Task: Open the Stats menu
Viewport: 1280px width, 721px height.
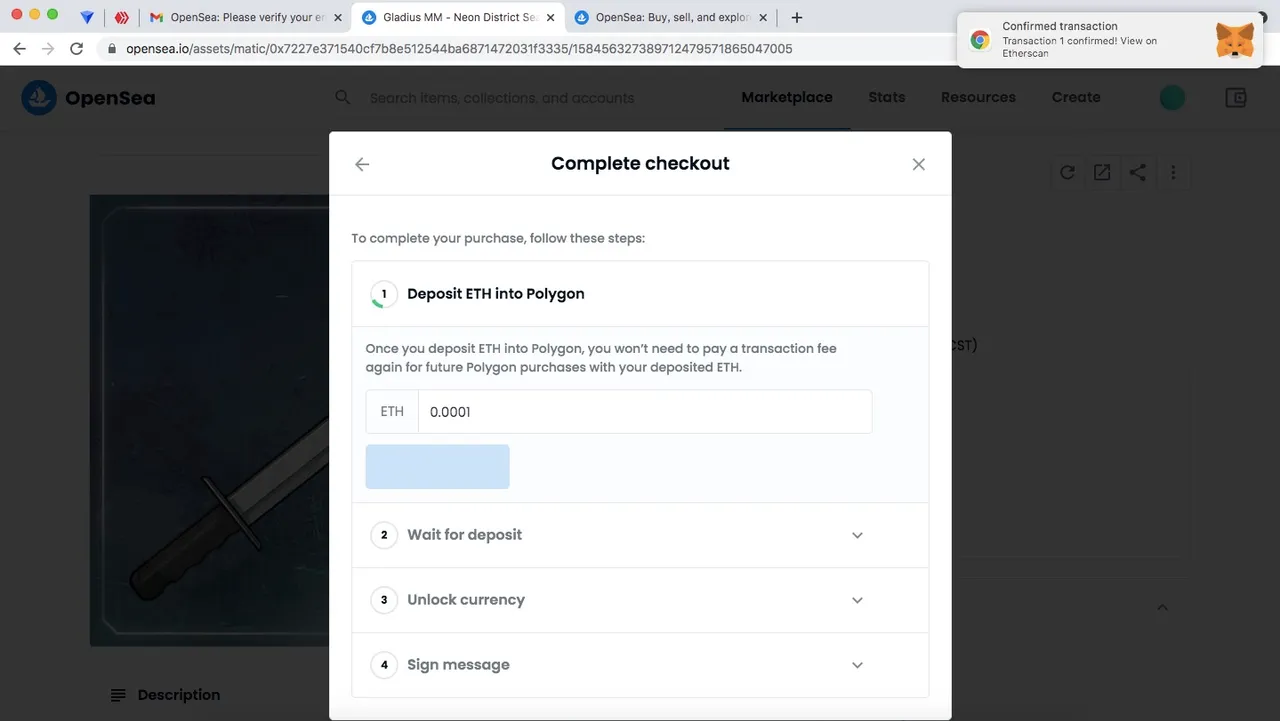Action: pos(887,97)
